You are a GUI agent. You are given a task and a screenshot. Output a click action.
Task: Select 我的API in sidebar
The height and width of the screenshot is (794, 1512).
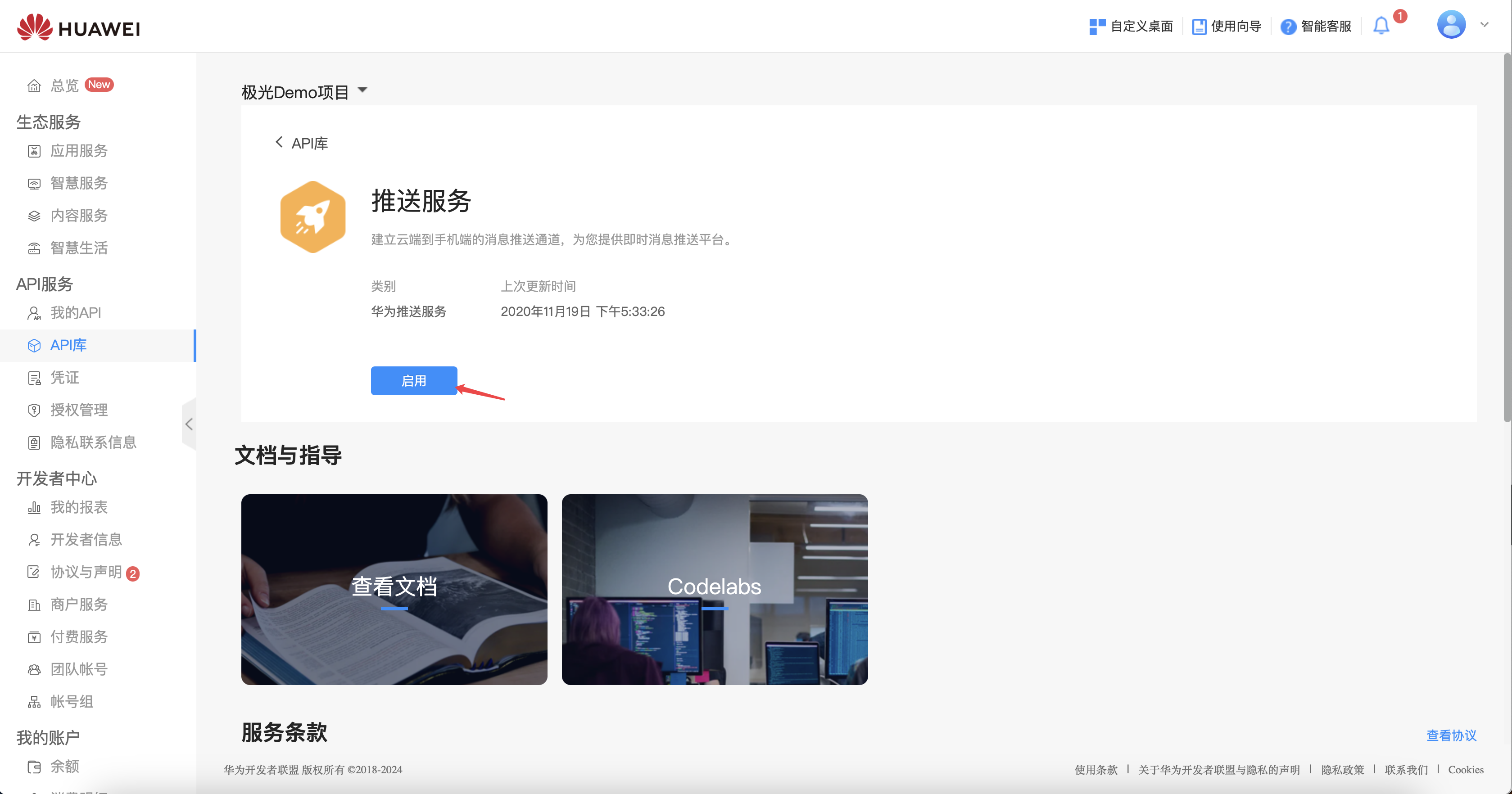click(x=75, y=312)
